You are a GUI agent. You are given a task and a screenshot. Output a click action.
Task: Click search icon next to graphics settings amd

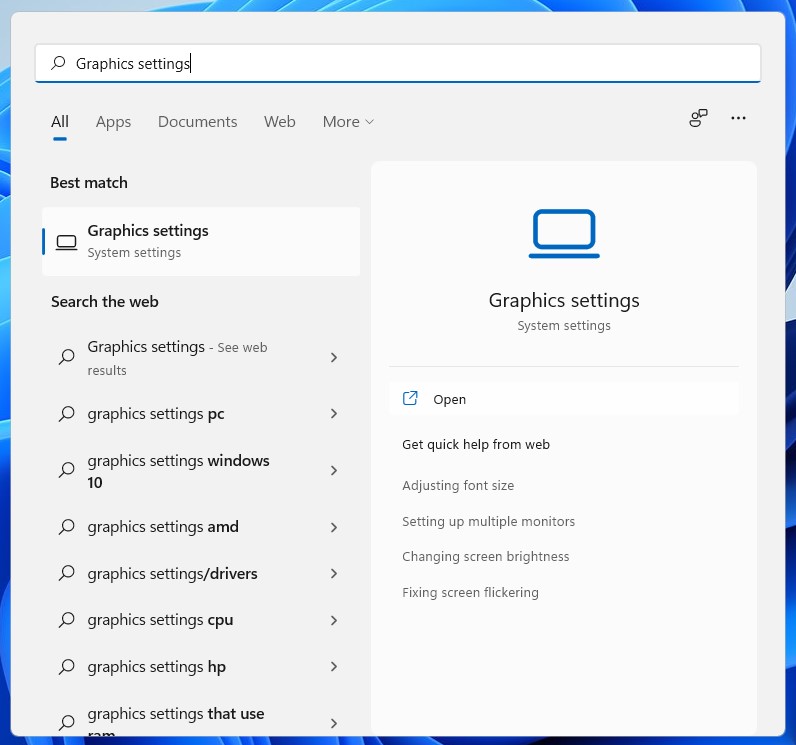click(66, 527)
